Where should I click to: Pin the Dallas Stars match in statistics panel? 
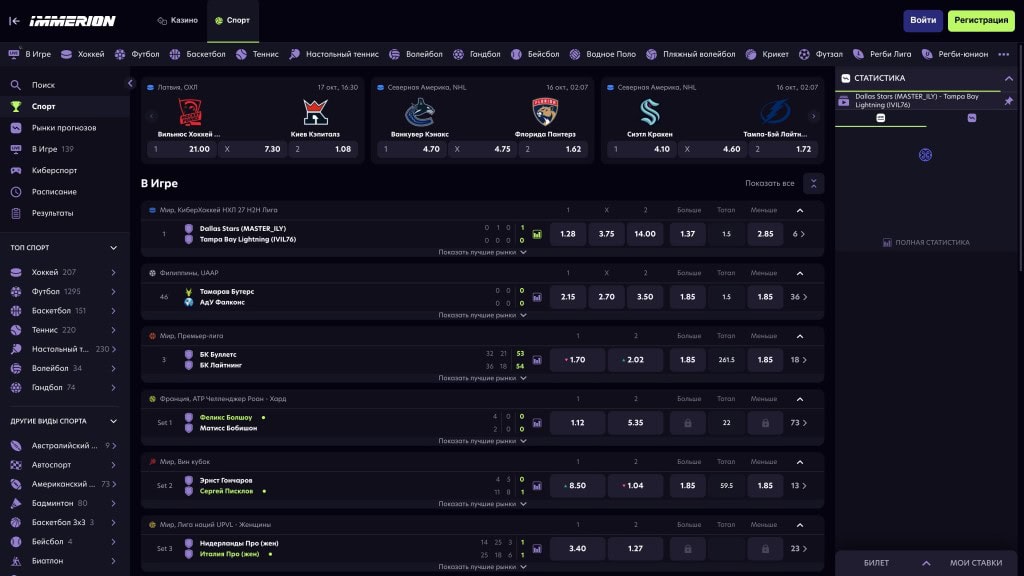[1009, 101]
